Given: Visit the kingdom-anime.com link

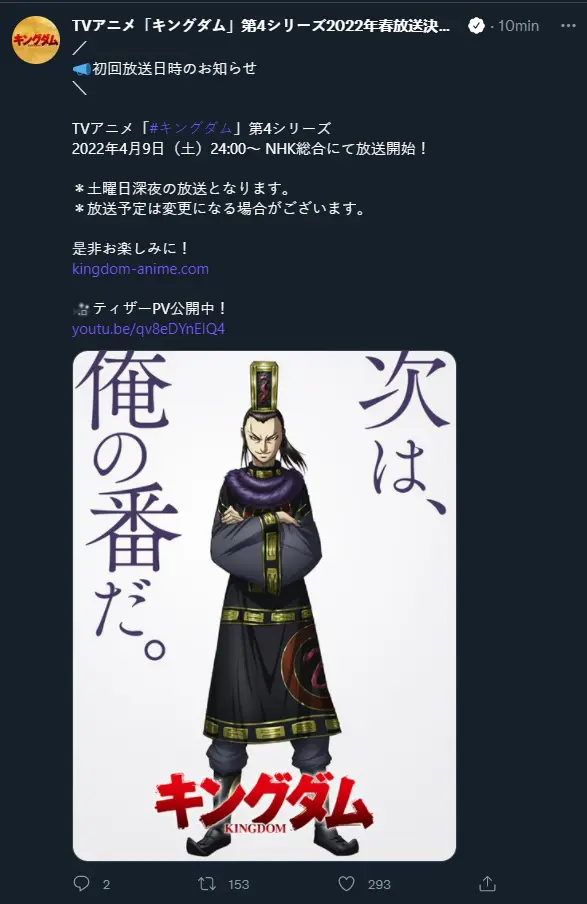Looking at the screenshot, I should coord(140,269).
